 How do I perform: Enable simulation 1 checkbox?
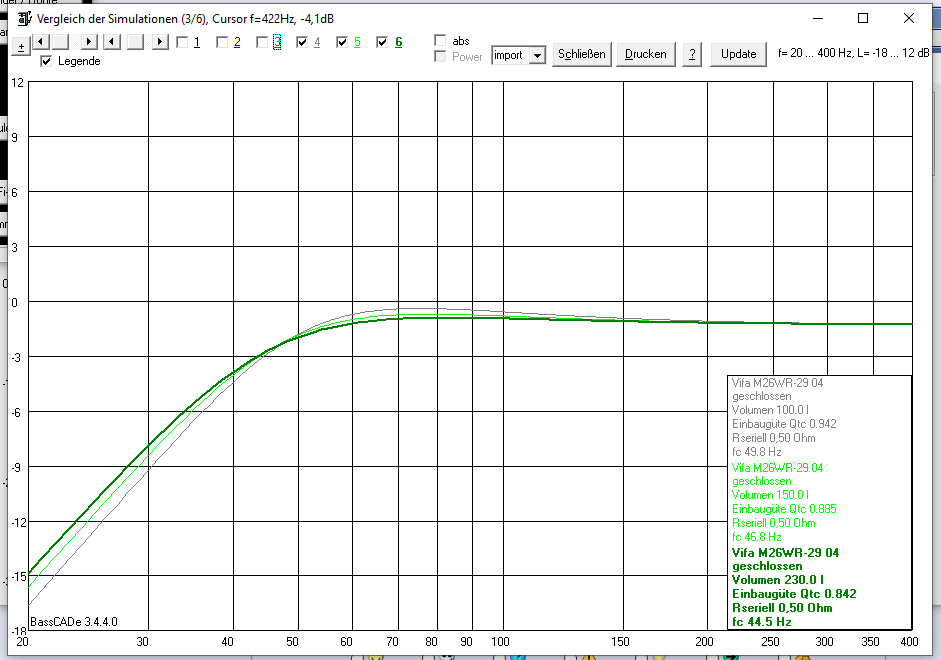point(182,42)
